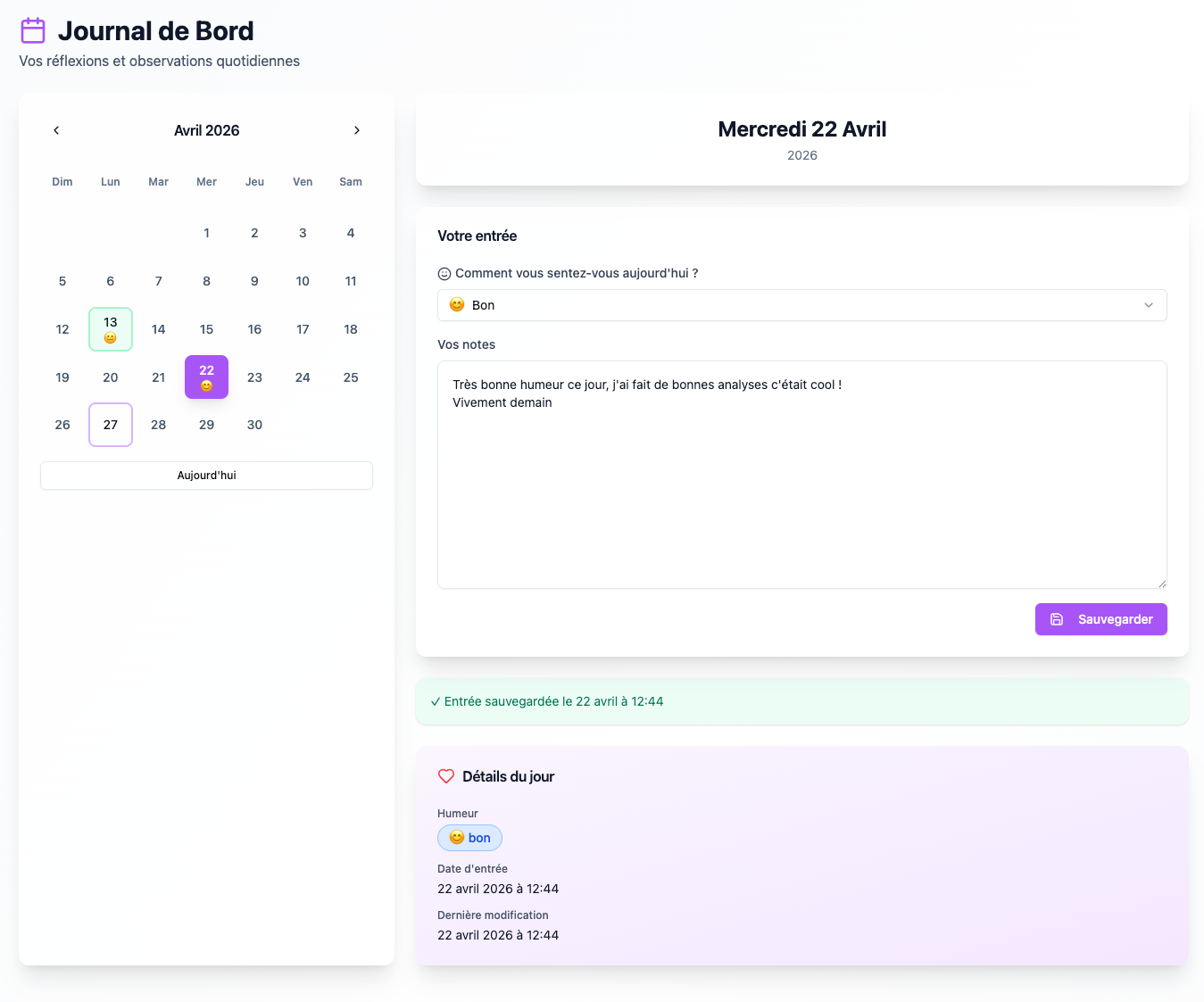The width and height of the screenshot is (1204, 1002).
Task: Click the Mercredi 22 Avril heading
Action: [802, 129]
